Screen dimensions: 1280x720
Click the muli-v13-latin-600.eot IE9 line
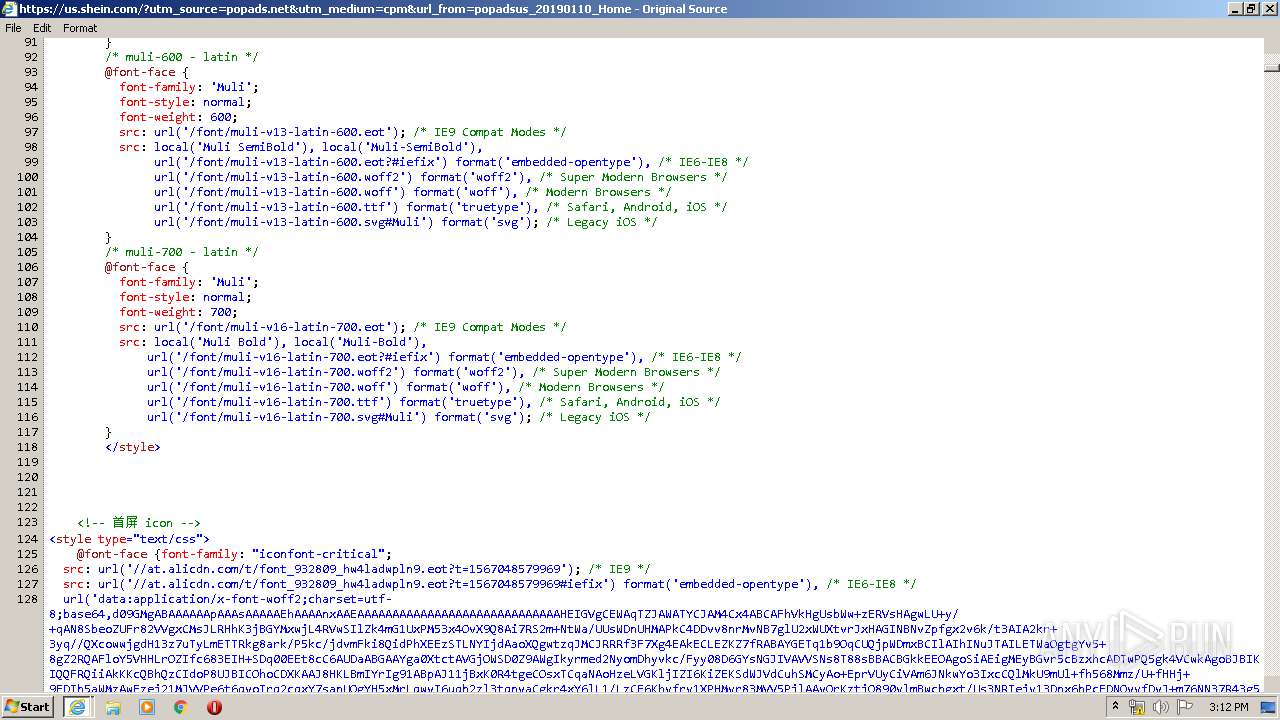(x=343, y=132)
